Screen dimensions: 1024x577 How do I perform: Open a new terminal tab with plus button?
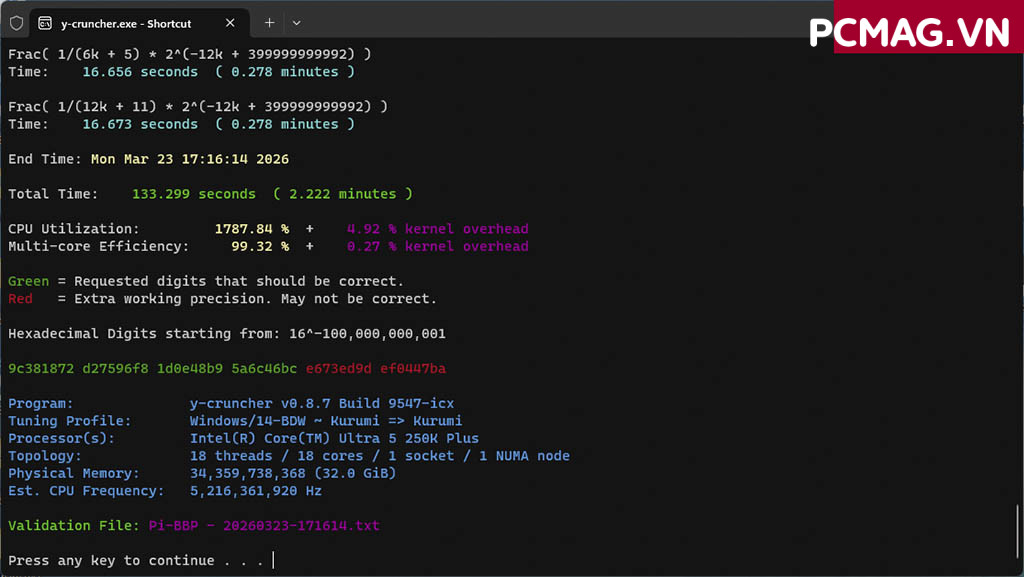click(270, 23)
